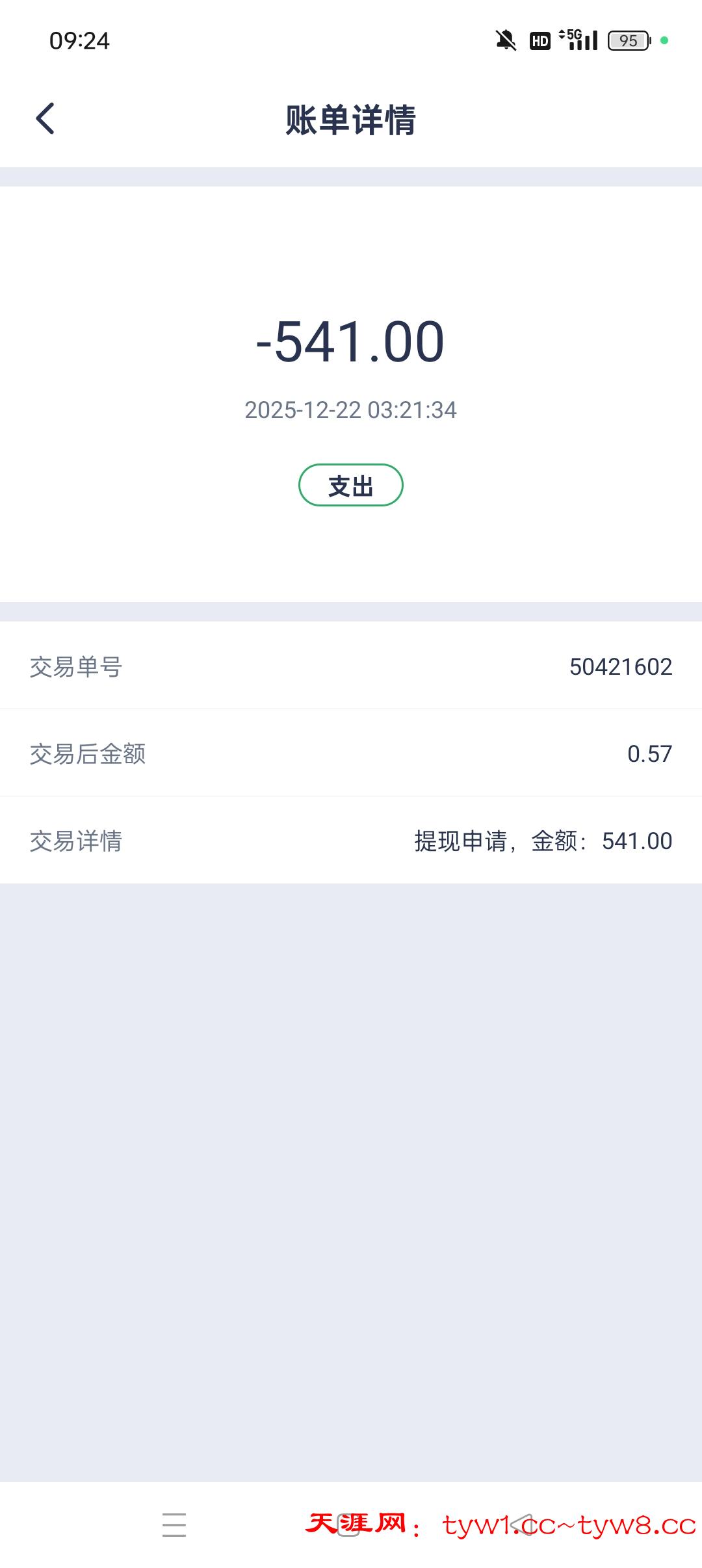Tap the green dot status indicator
The height and width of the screenshot is (1568, 702).
664,40
